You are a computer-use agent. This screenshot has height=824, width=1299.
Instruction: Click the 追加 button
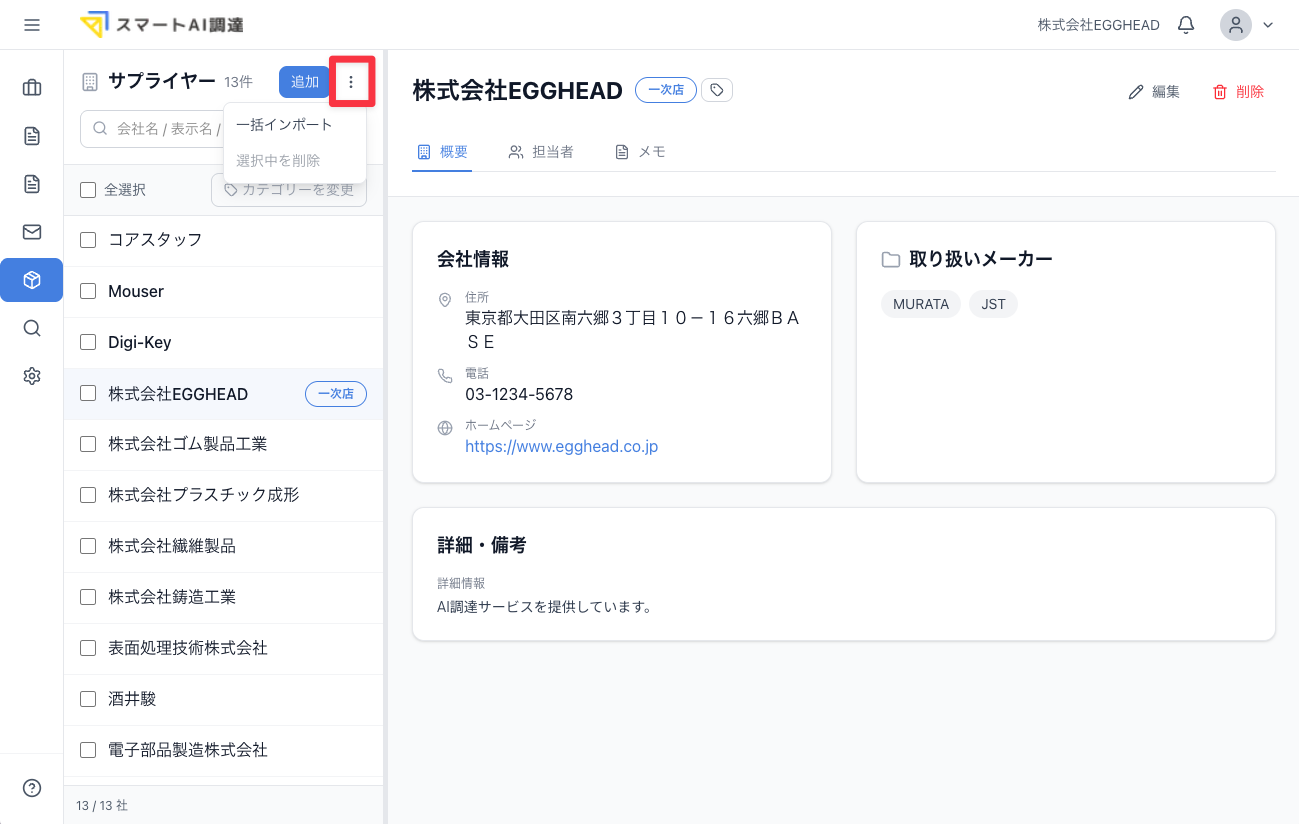[x=305, y=82]
